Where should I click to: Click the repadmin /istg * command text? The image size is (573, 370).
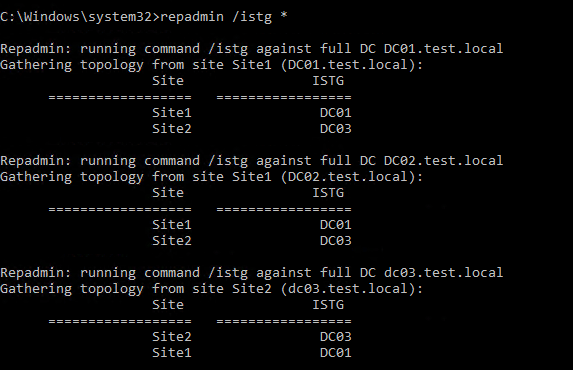coord(224,17)
